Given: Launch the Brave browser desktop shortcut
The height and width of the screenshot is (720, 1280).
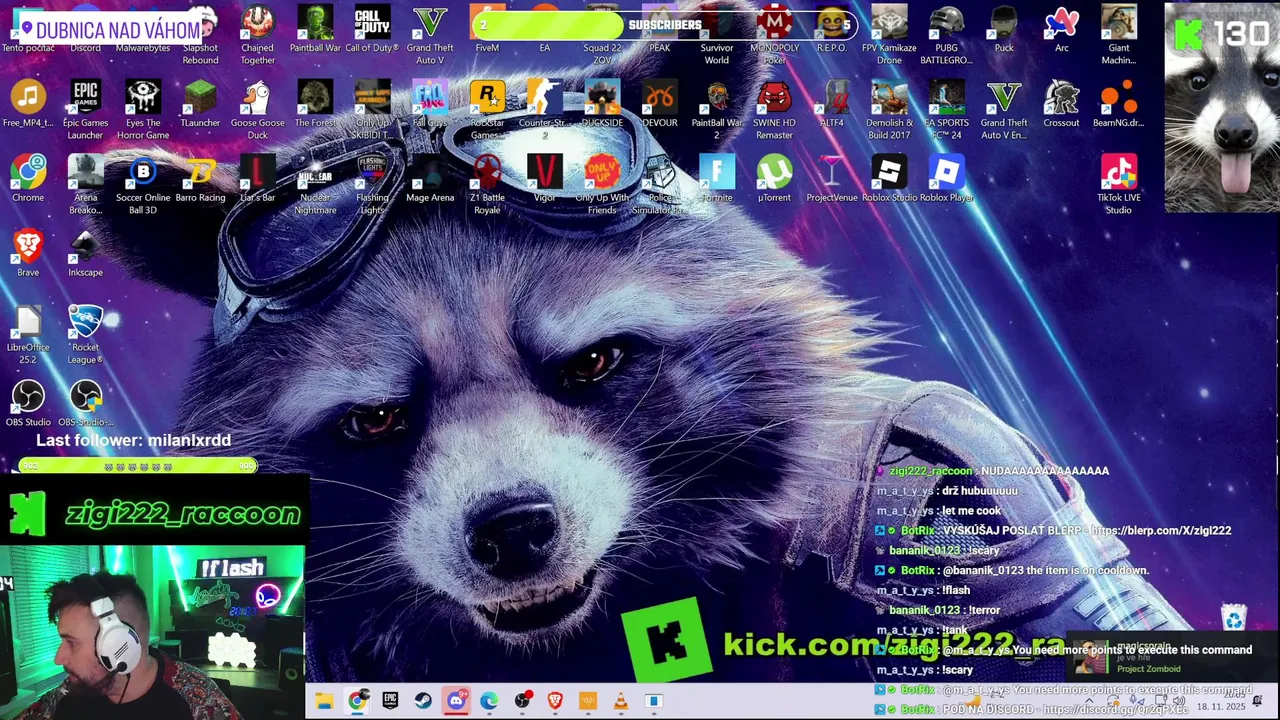Looking at the screenshot, I should tap(28, 254).
